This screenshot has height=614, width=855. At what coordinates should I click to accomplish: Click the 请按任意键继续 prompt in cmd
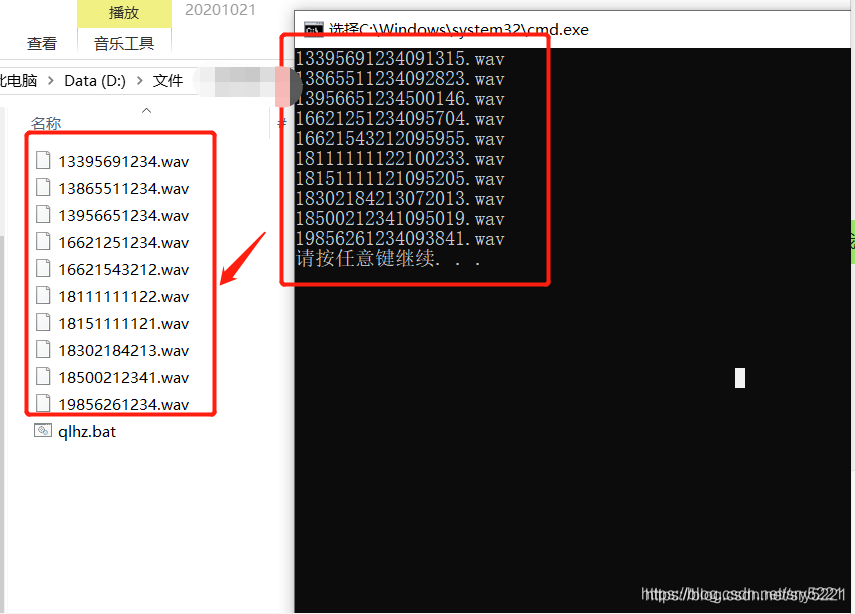(388, 258)
